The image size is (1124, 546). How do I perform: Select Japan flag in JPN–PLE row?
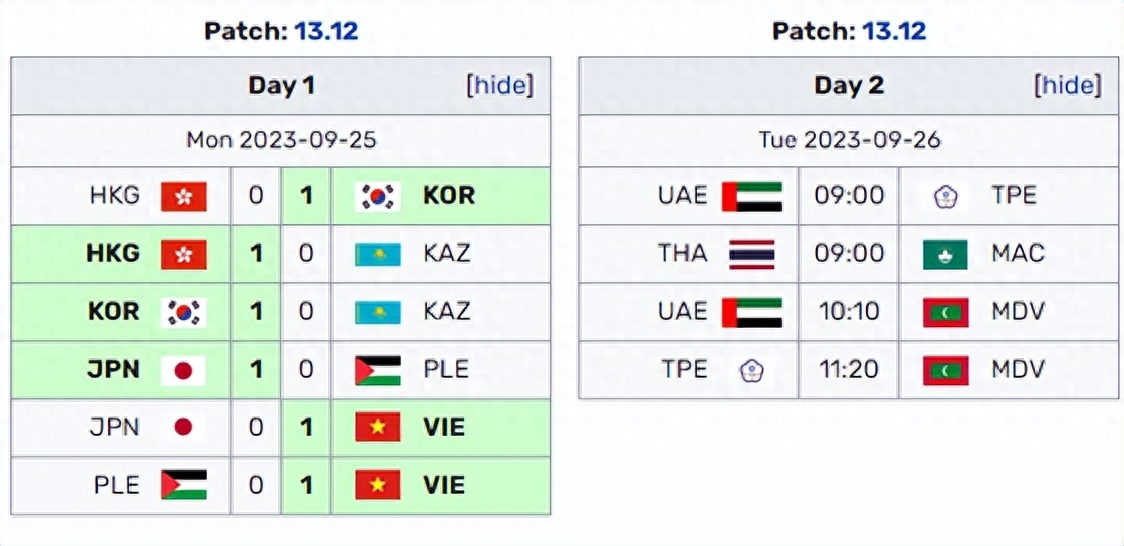(184, 370)
